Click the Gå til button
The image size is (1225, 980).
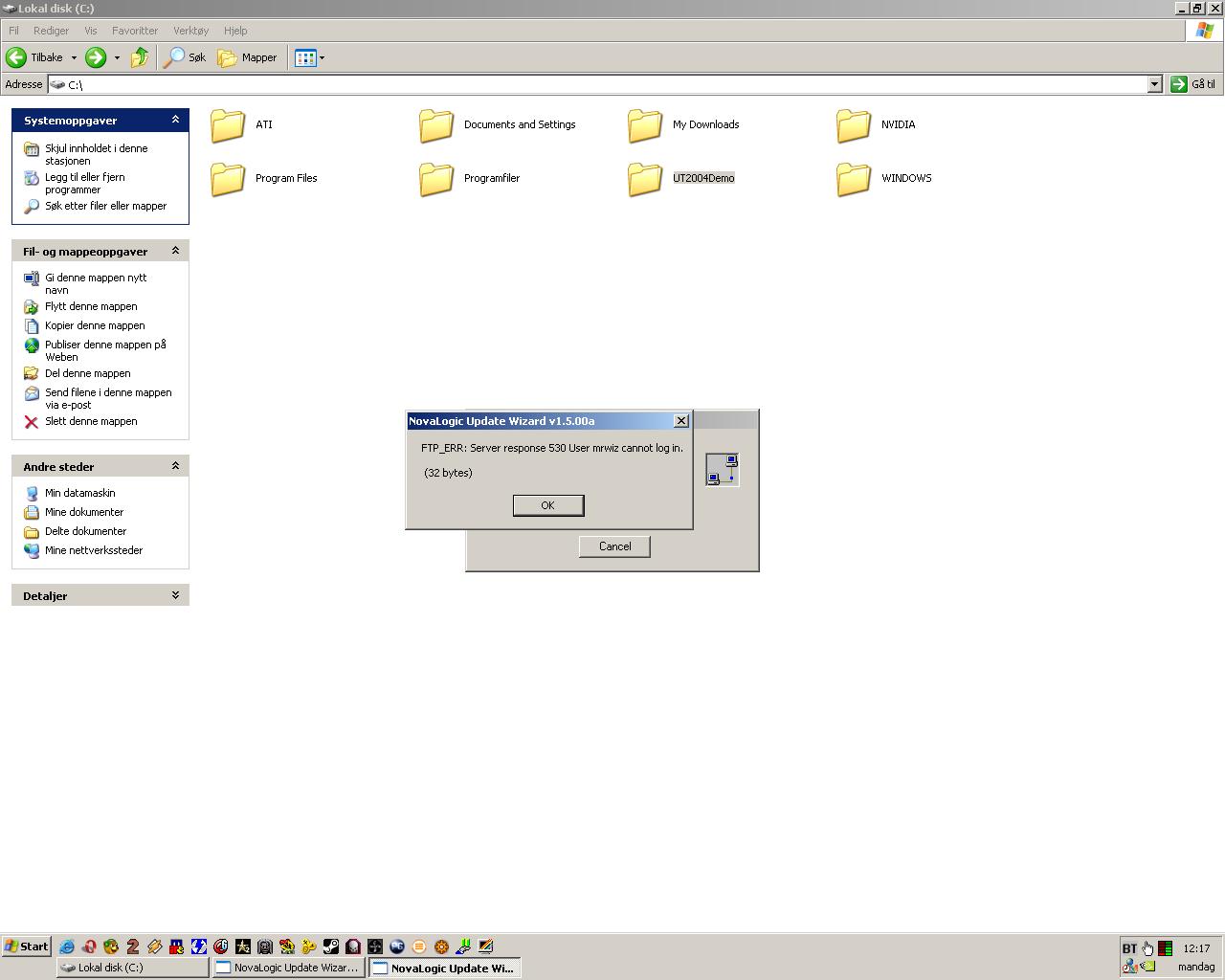[x=1193, y=84]
